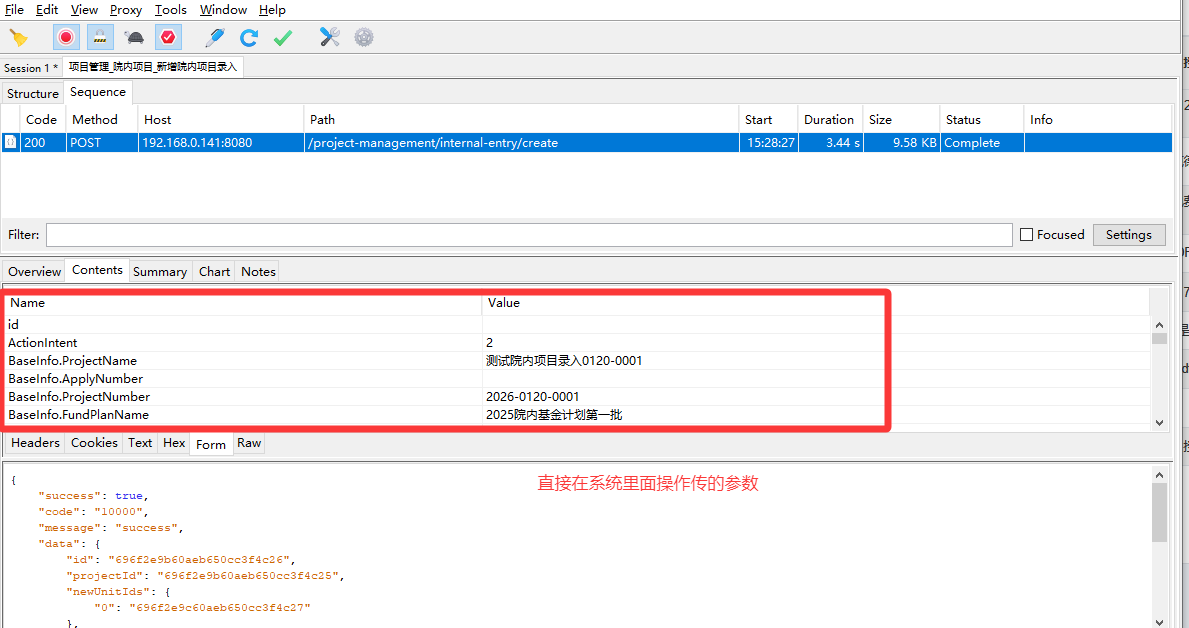Viewport: 1189px width, 628px height.
Task: Show the request Form tab
Action: point(211,444)
